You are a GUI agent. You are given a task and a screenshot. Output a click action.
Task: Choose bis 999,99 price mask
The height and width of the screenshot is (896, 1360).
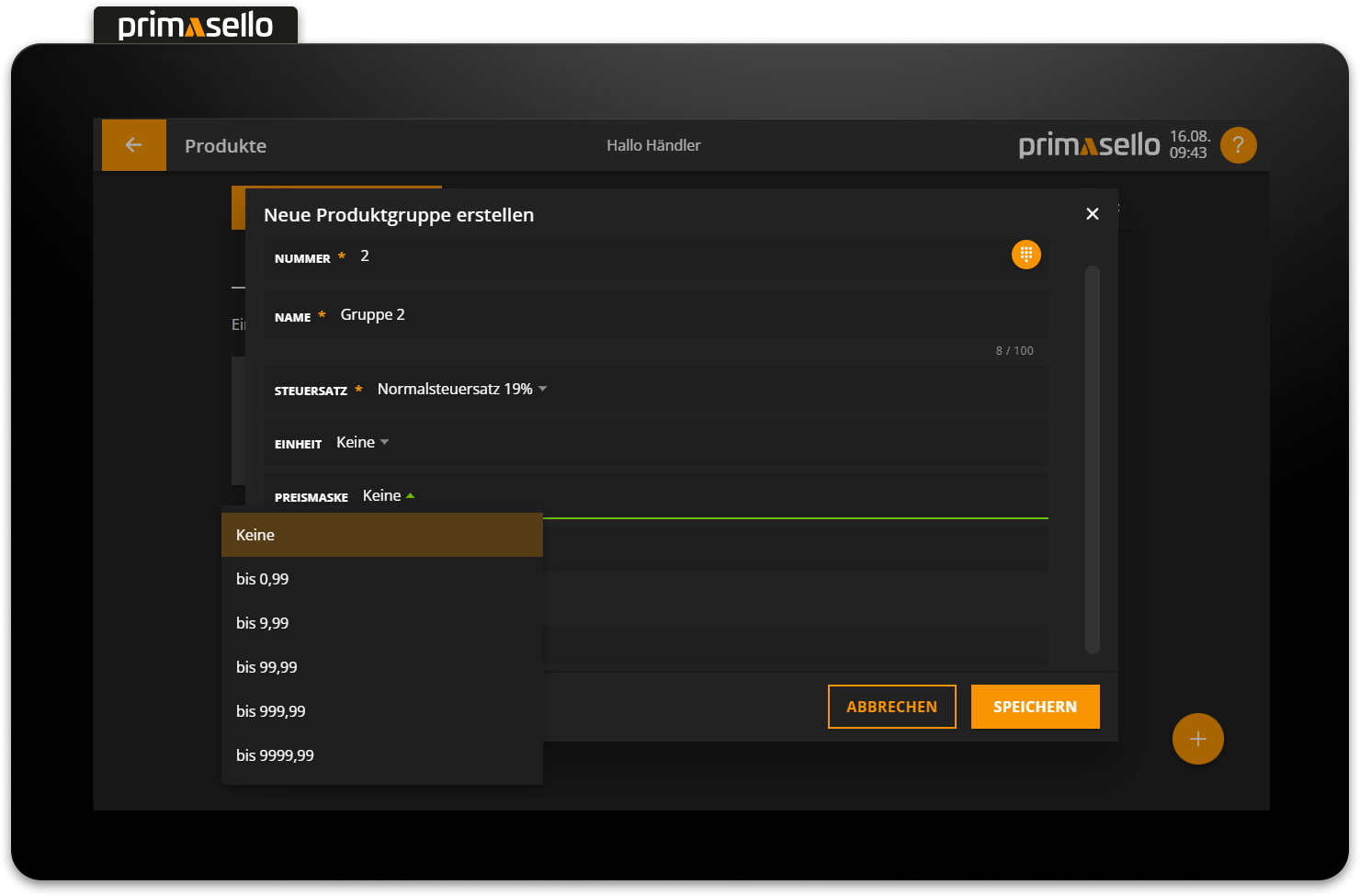381,711
